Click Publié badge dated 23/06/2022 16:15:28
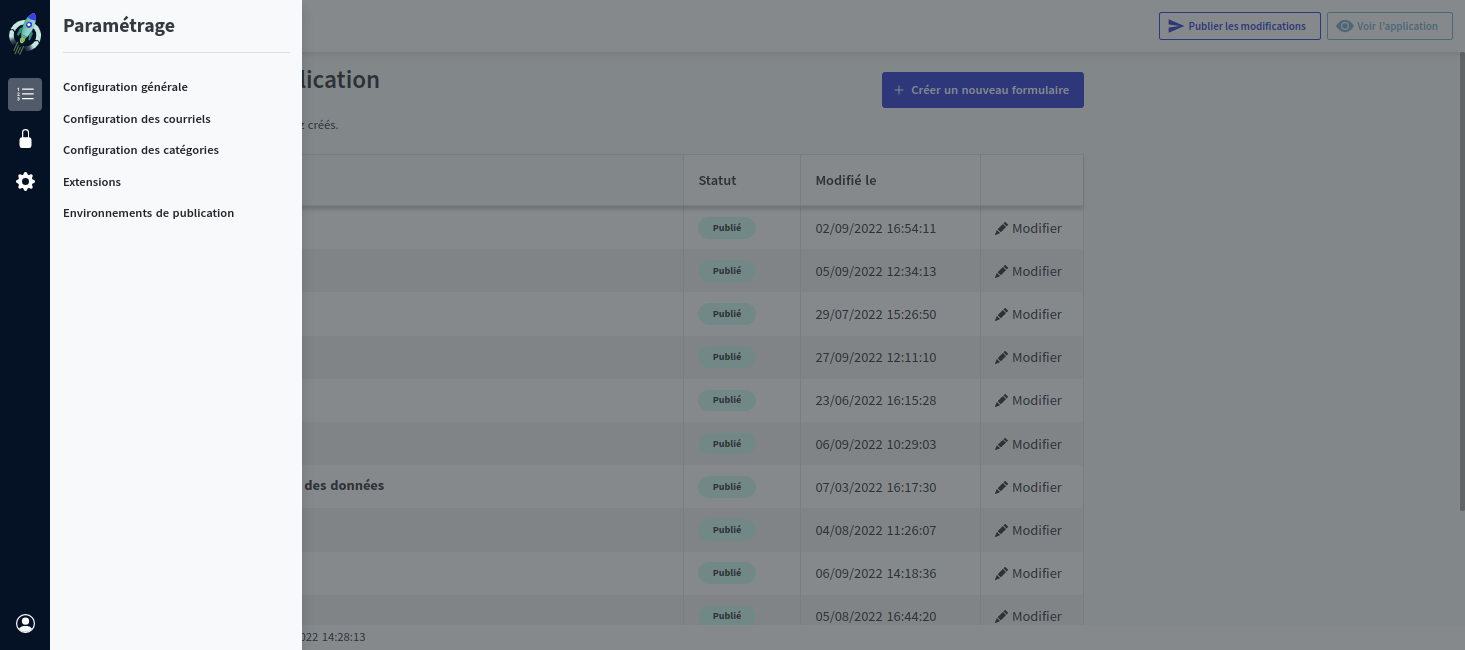Image resolution: width=1465 pixels, height=650 pixels. click(x=727, y=400)
